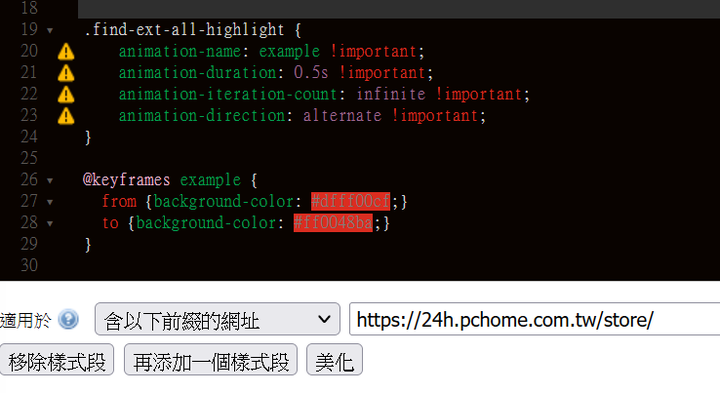Image resolution: width=720 pixels, height=393 pixels.
Task: Open the 含以下前綴的網址 dropdown
Action: [217, 319]
